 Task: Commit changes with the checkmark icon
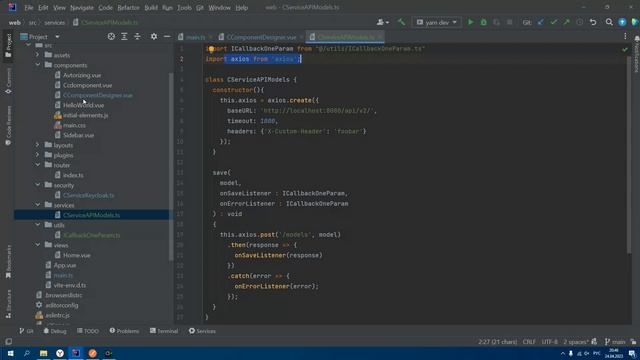point(553,22)
